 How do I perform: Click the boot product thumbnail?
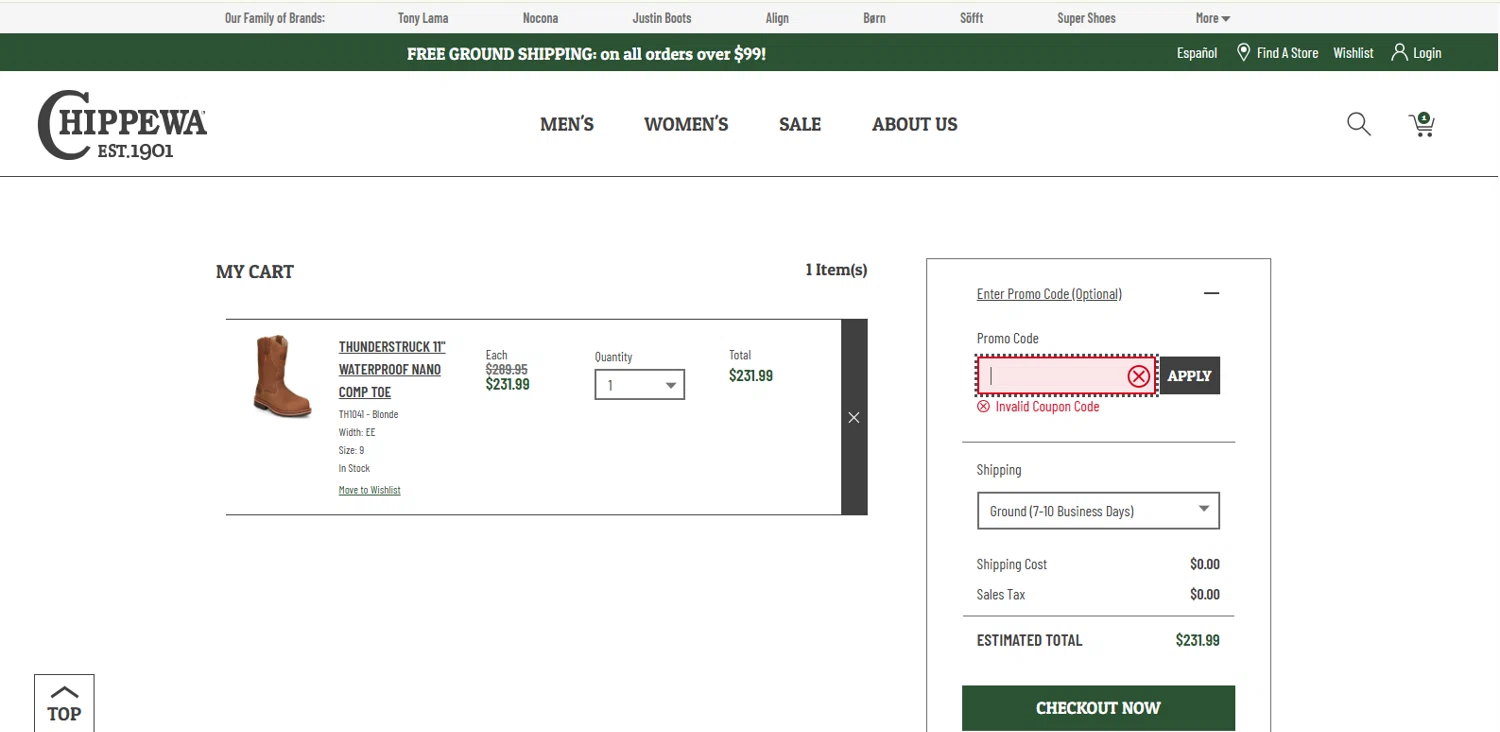[x=282, y=376]
